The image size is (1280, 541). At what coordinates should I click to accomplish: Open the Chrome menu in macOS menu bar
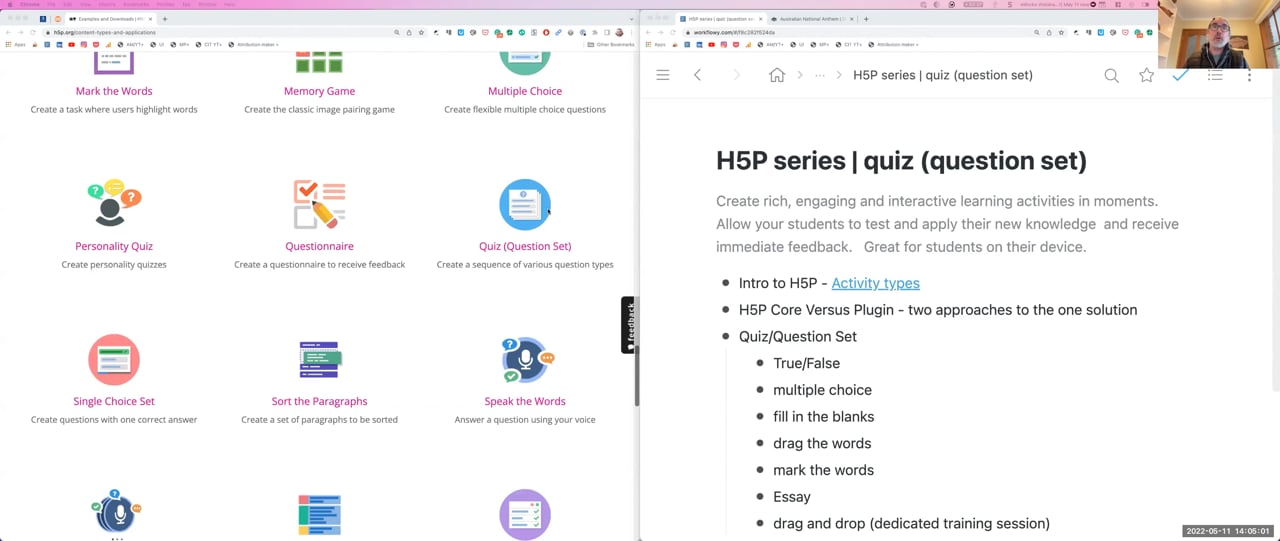31,4
